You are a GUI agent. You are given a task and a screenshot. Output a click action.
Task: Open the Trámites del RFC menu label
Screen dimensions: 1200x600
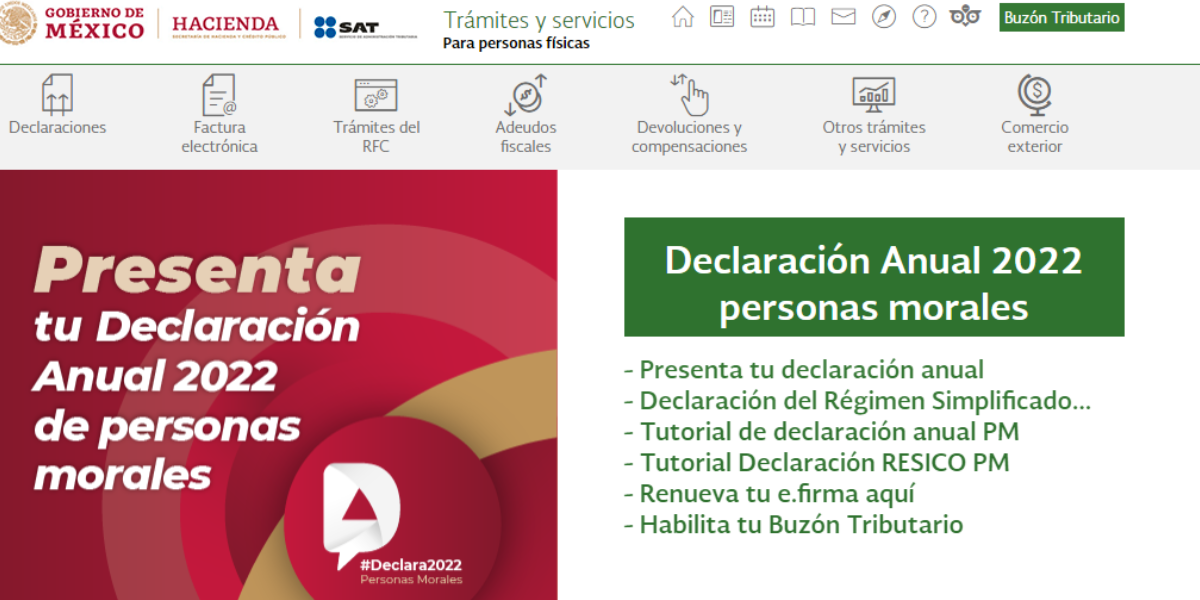pyautogui.click(x=376, y=137)
